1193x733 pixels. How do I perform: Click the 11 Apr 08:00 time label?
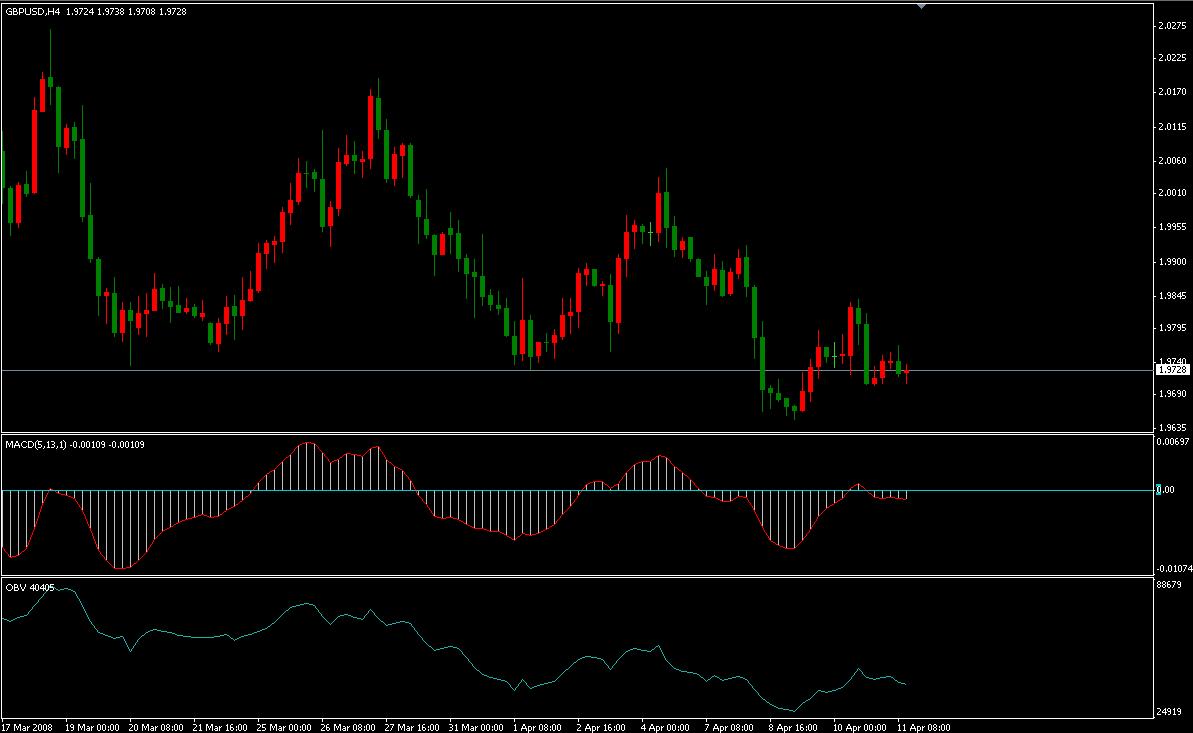pos(923,728)
